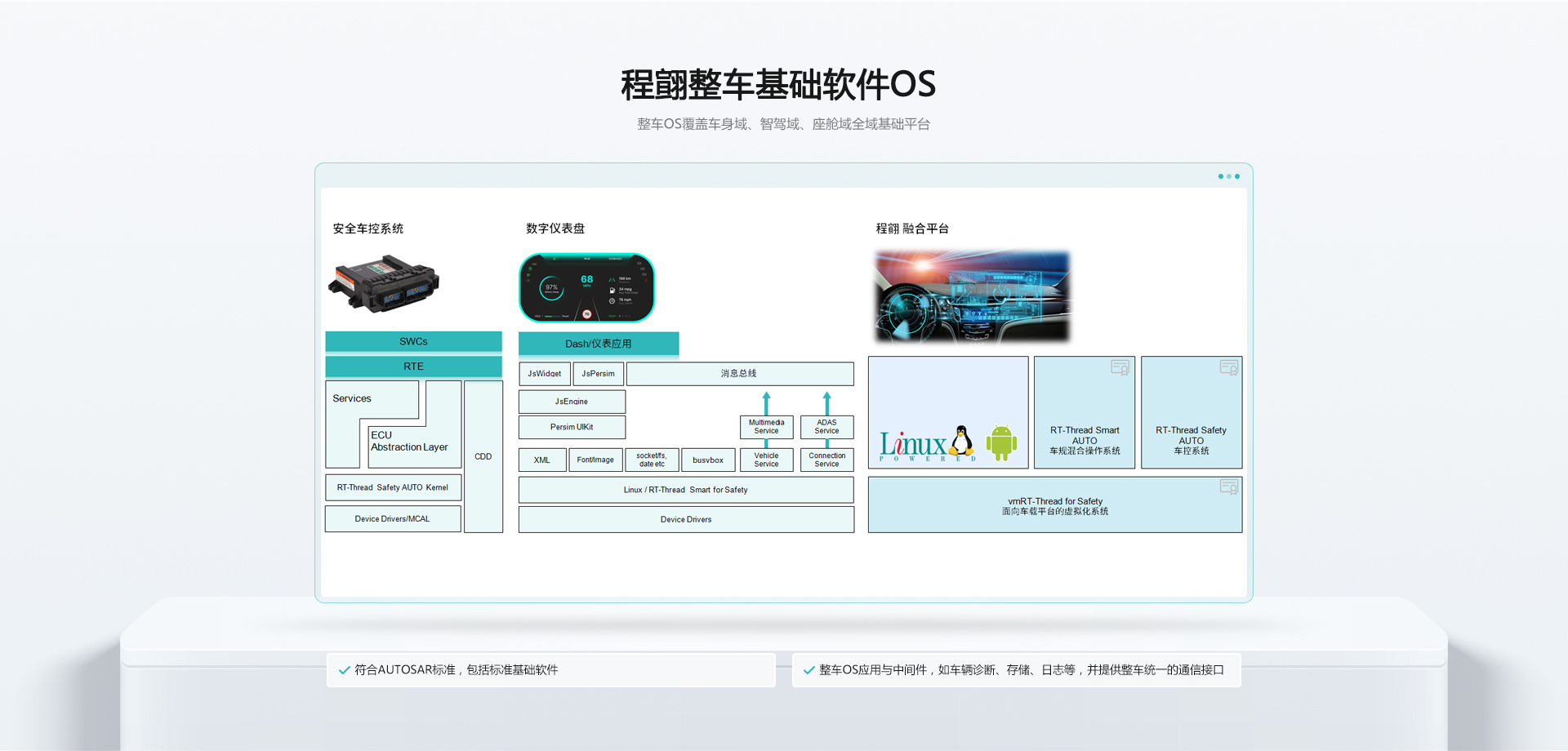Select the Dash/仪表应用 bar

599,344
